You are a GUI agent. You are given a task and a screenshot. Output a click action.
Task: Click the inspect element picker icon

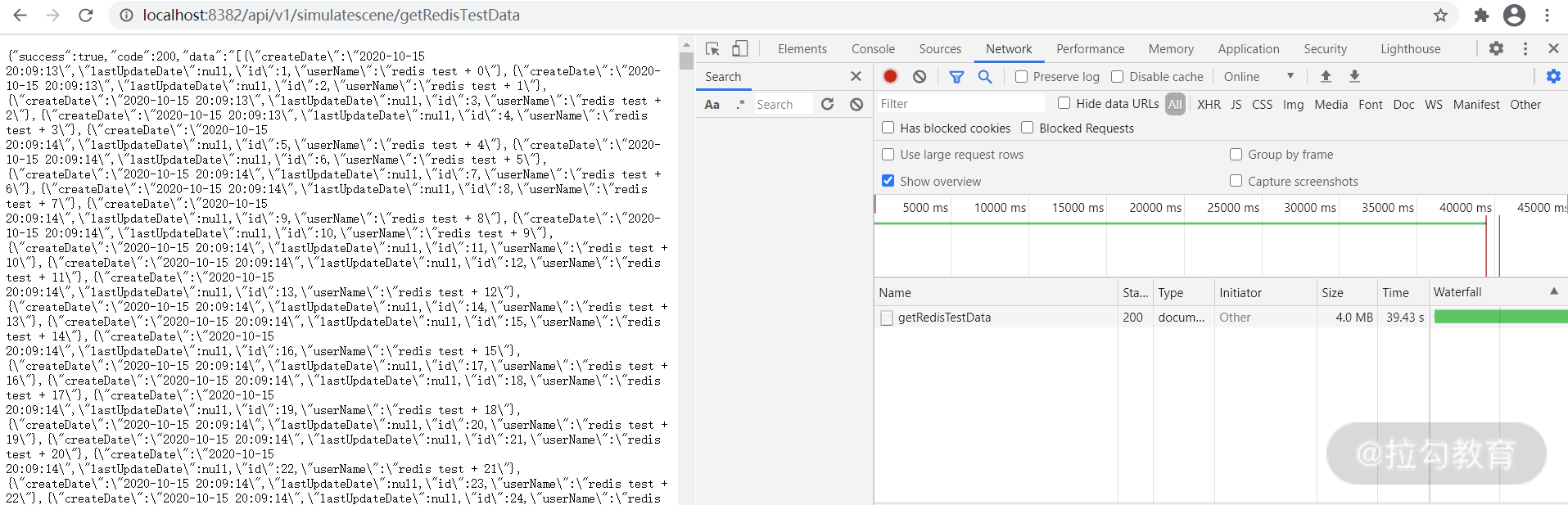712,49
